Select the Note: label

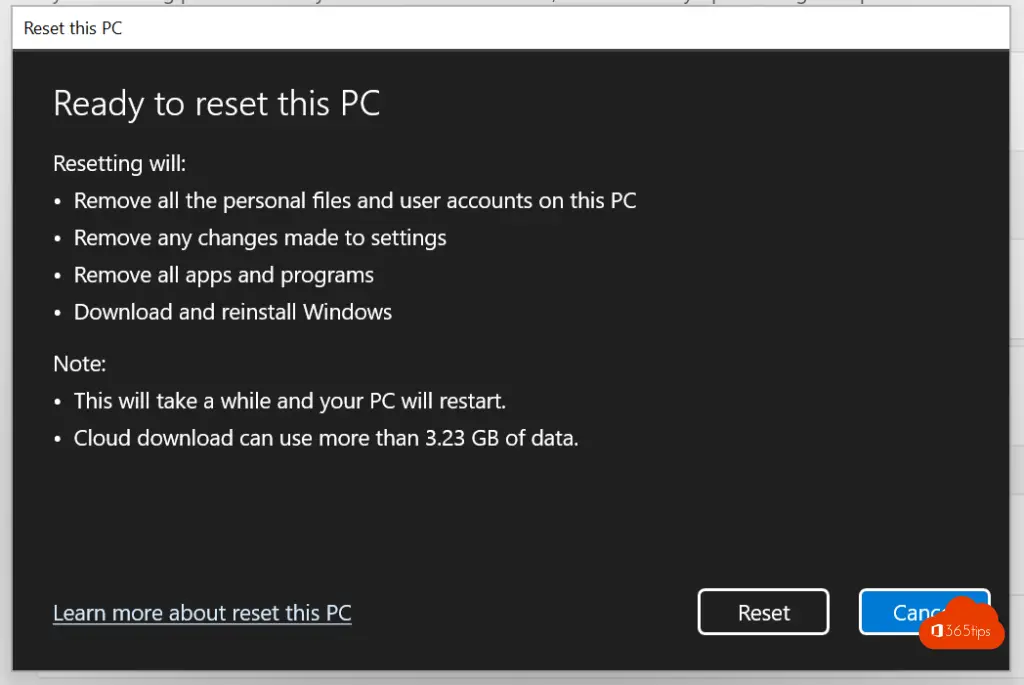tap(80, 364)
